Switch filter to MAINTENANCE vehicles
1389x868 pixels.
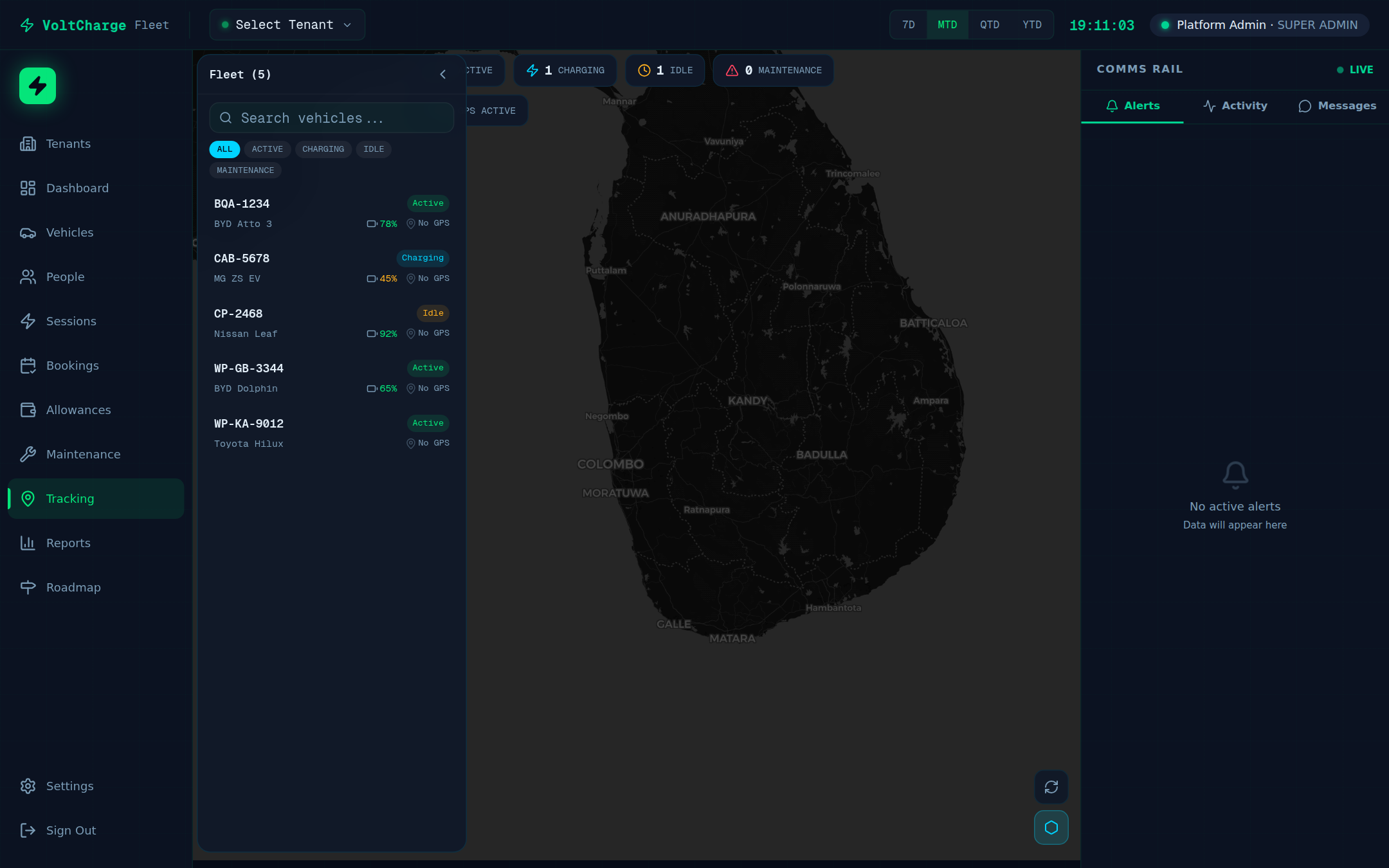[x=245, y=170]
